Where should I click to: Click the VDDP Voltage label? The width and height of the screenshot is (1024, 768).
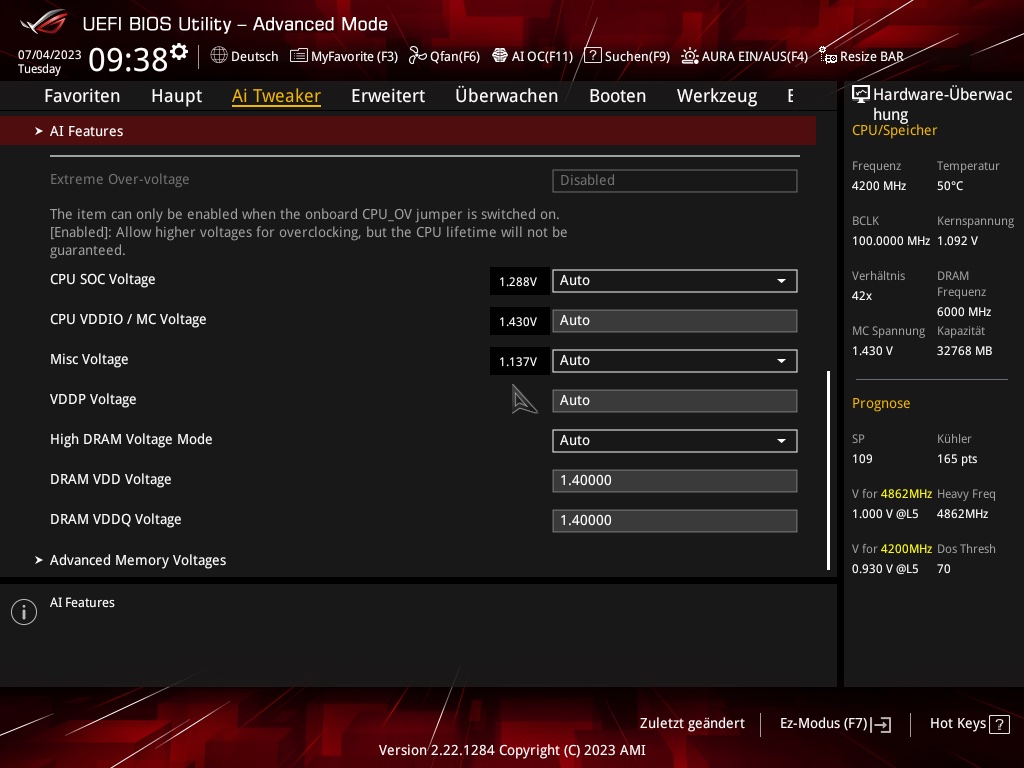93,399
